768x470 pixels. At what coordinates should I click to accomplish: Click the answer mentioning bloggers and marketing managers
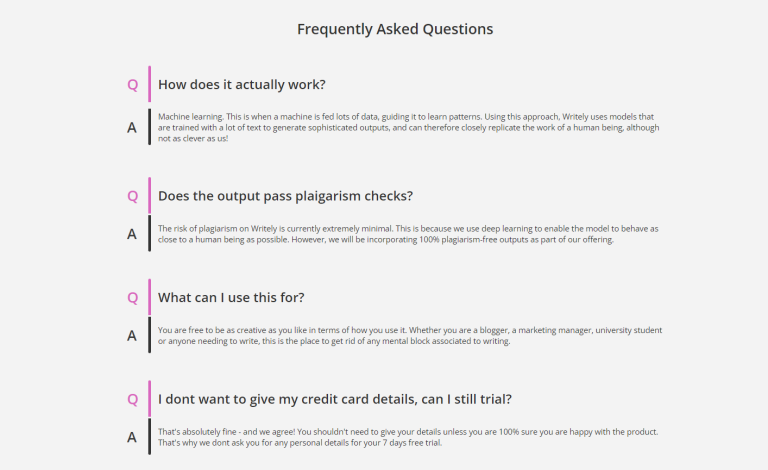[408, 335]
